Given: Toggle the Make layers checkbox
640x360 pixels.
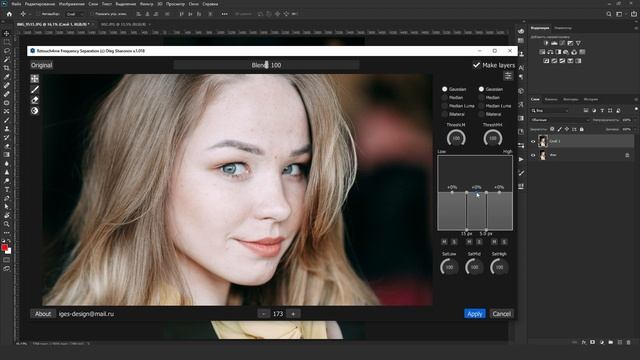Looking at the screenshot, I should coord(476,65).
